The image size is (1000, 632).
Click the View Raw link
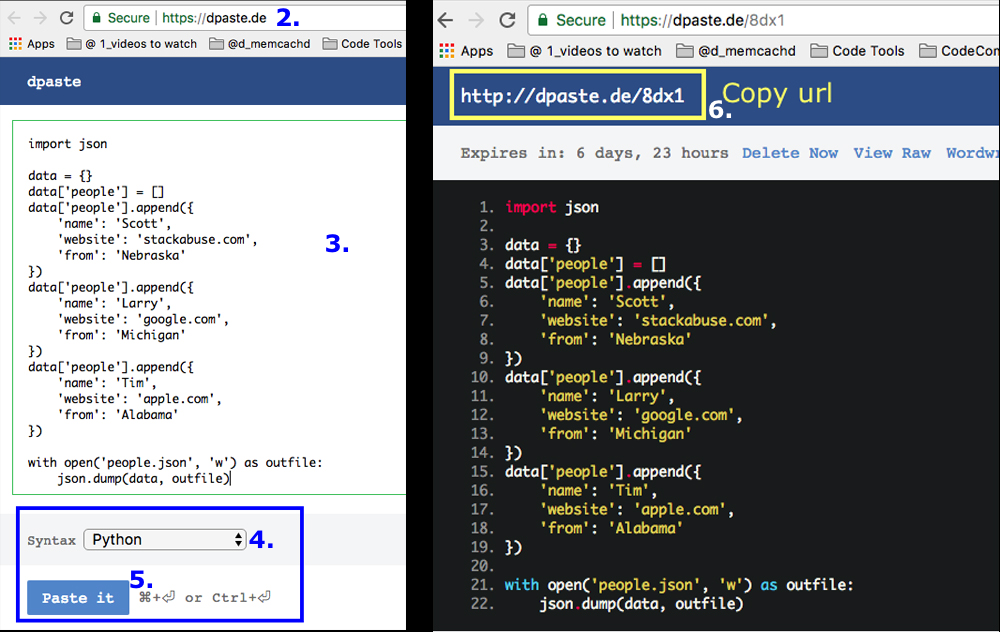pyautogui.click(x=893, y=152)
